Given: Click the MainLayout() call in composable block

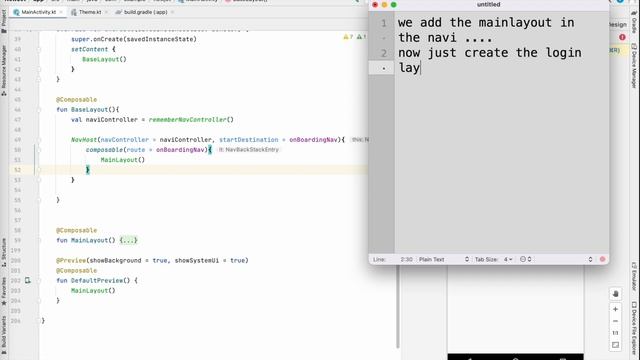Looking at the screenshot, I should point(122,160).
